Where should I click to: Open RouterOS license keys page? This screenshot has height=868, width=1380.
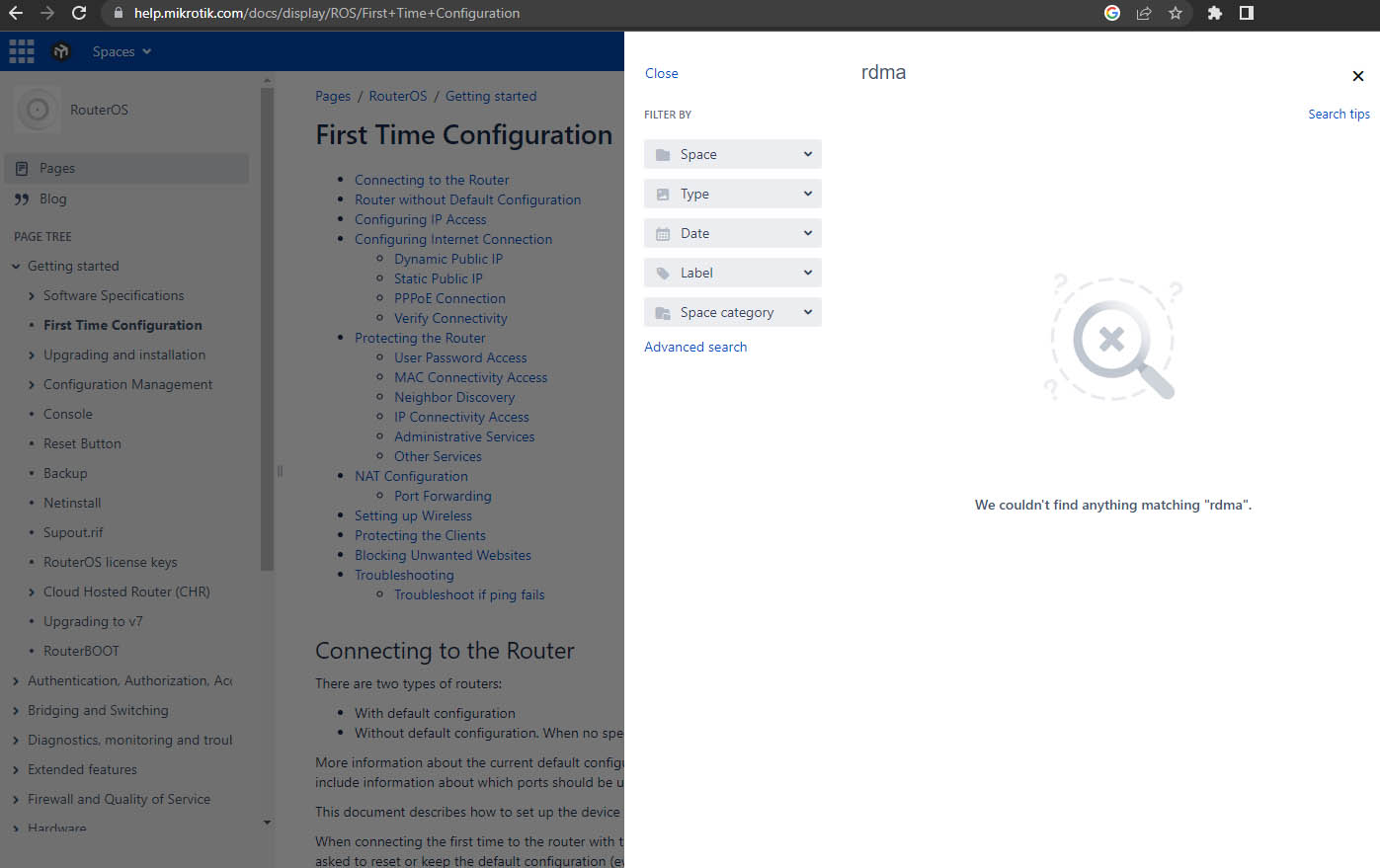pyautogui.click(x=111, y=562)
